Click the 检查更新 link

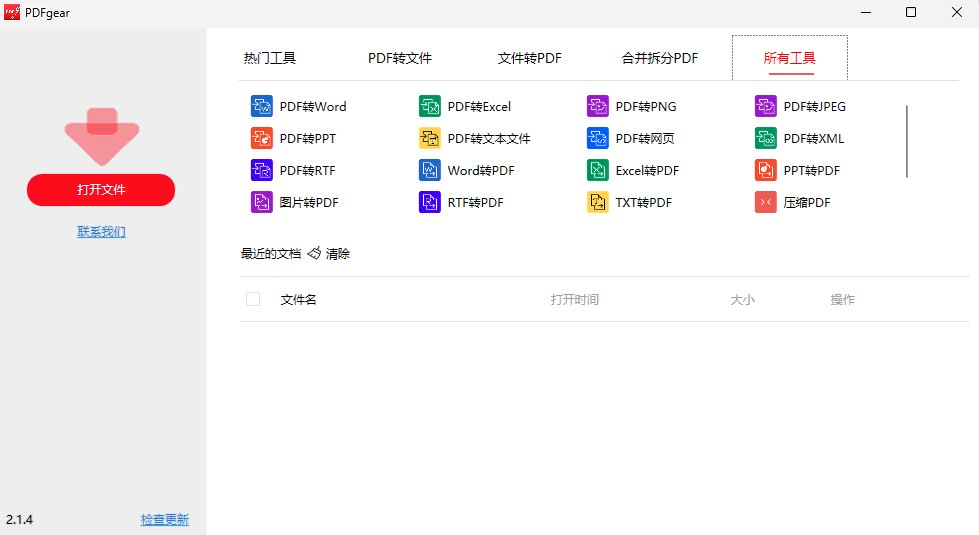tap(164, 520)
